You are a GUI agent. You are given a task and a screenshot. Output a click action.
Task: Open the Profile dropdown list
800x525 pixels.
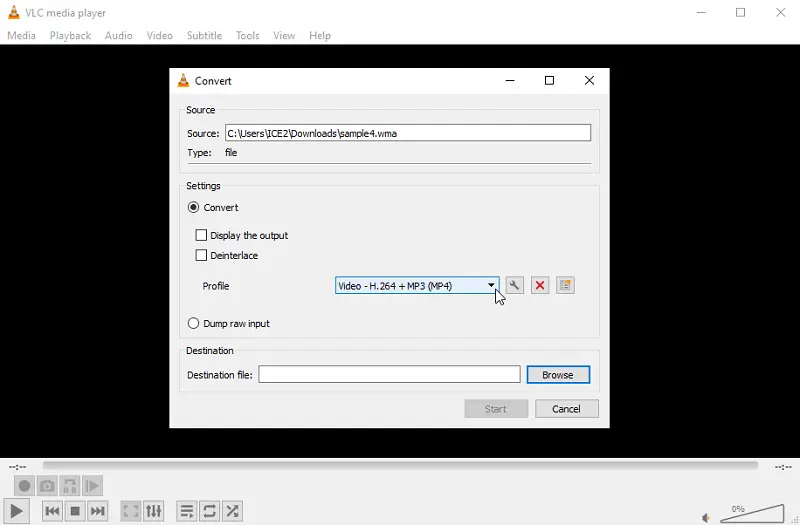417,286
